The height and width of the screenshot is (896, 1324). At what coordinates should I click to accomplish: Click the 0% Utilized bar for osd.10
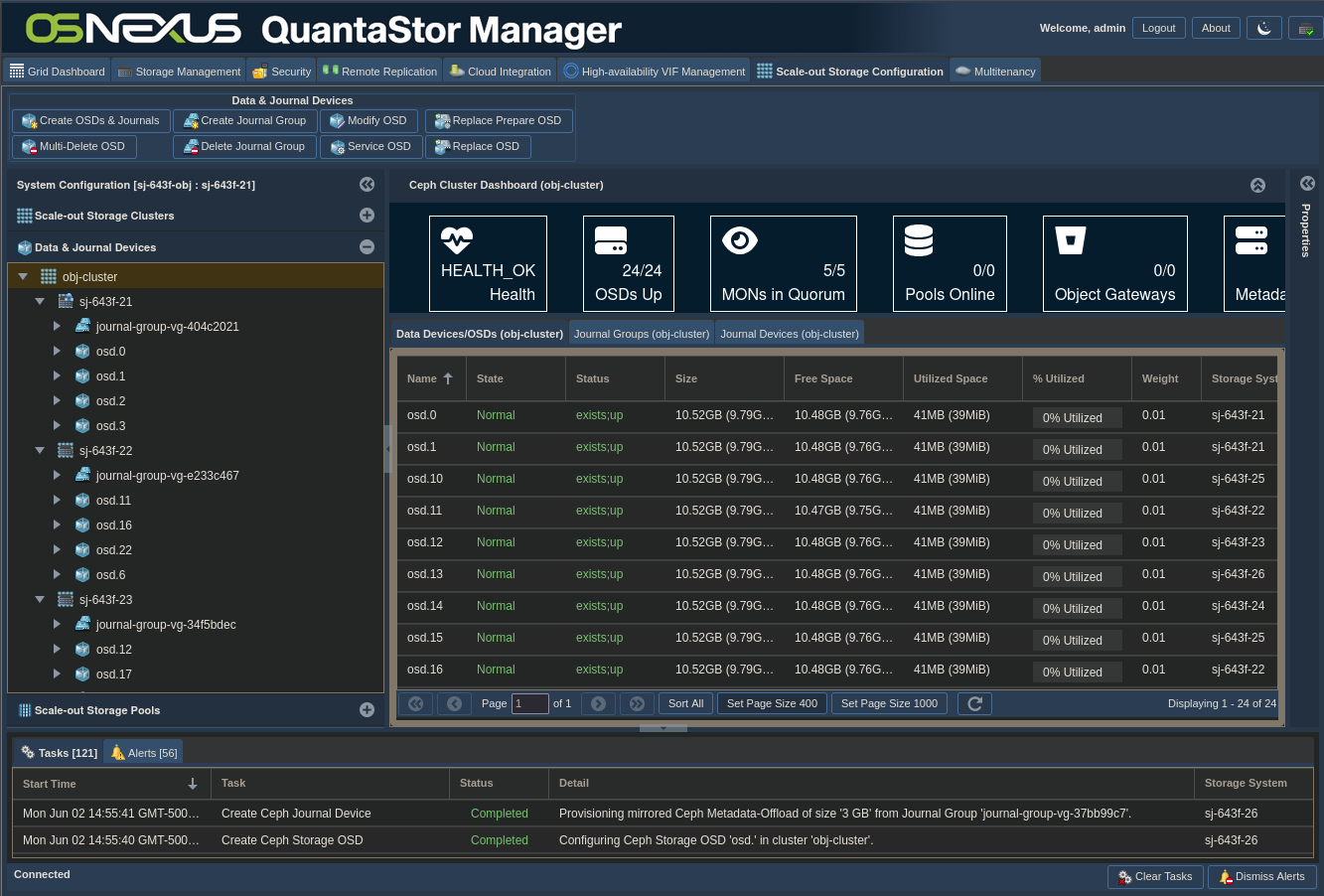[x=1077, y=482]
